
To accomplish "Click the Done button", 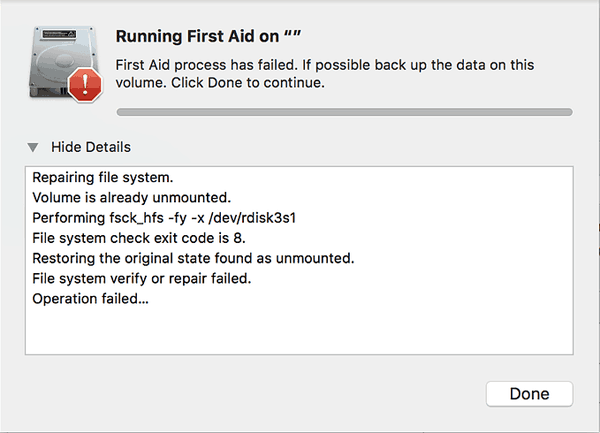I will point(529,394).
